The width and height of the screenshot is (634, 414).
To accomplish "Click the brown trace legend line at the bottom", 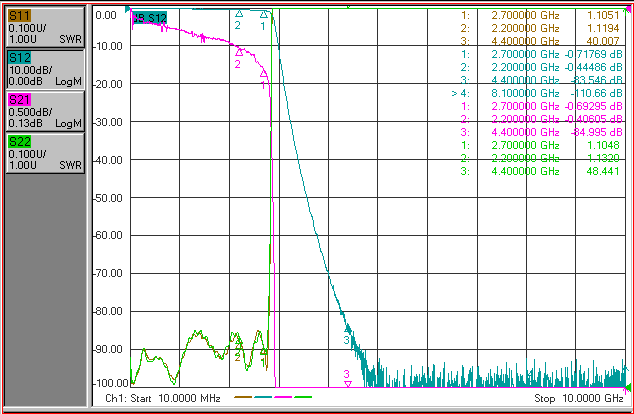I will pyautogui.click(x=243, y=397).
